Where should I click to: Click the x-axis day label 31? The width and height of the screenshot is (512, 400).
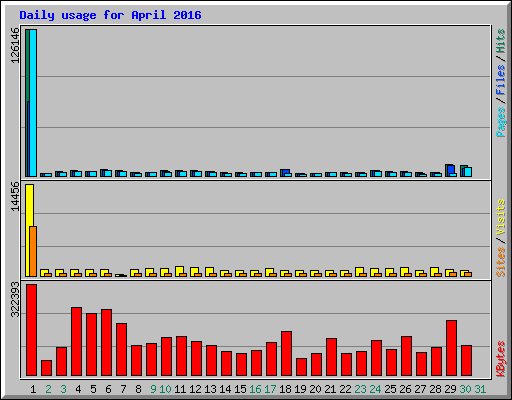[x=480, y=389]
